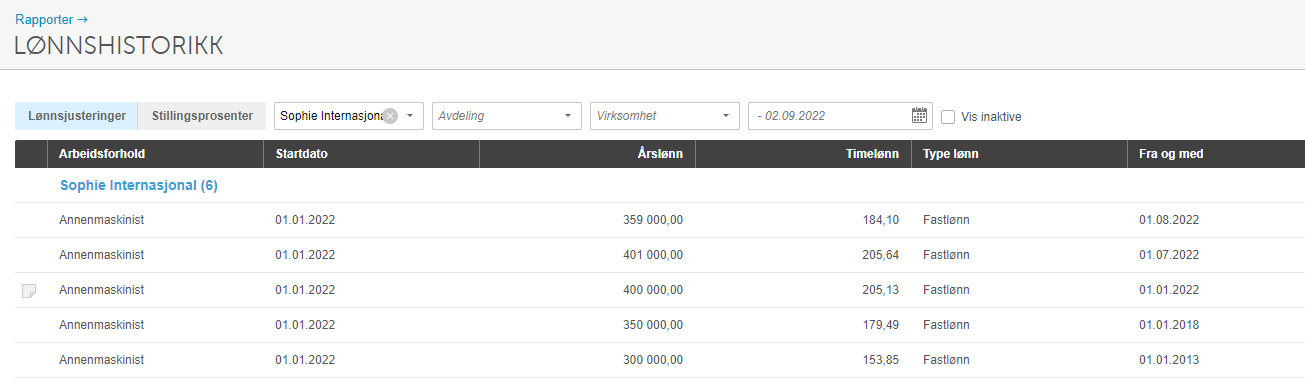Screen dimensions: 1305x383
Task: Click Annenmaskinist in the 359 000,00 row
Action: coord(102,220)
